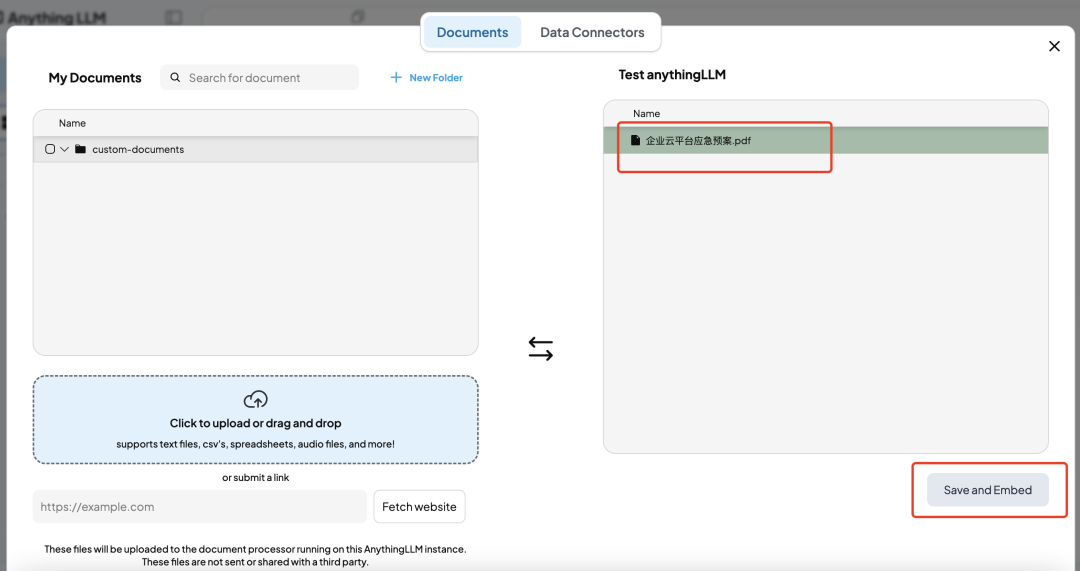Screen dimensions: 1080x571
Task: Click the custom-documents folder icon
Action: tap(81, 149)
